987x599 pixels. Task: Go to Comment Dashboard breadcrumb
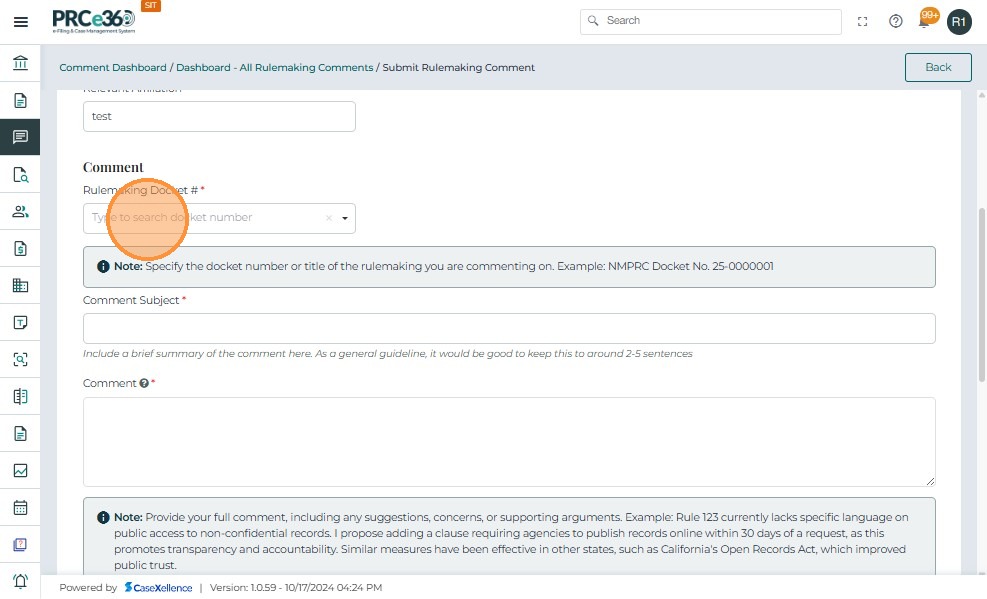click(x=113, y=68)
